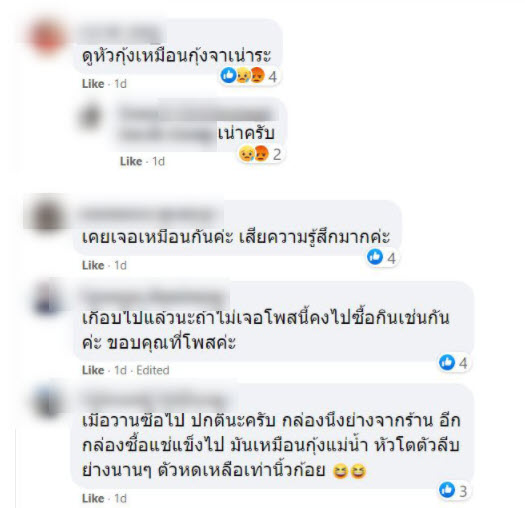Like the เคยเจอเหมือนกันค่ะ comment
Viewport: 525px width, 508px height.
[93, 265]
